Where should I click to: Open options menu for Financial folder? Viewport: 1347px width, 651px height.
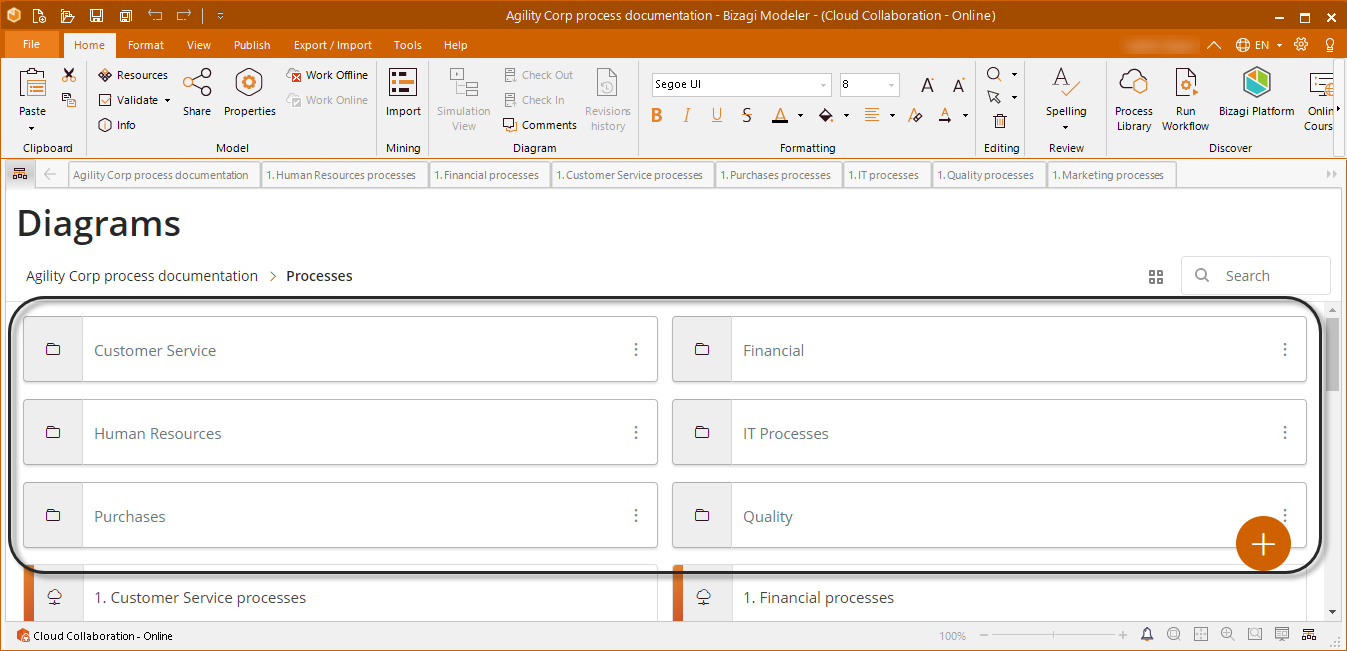[x=1285, y=349]
